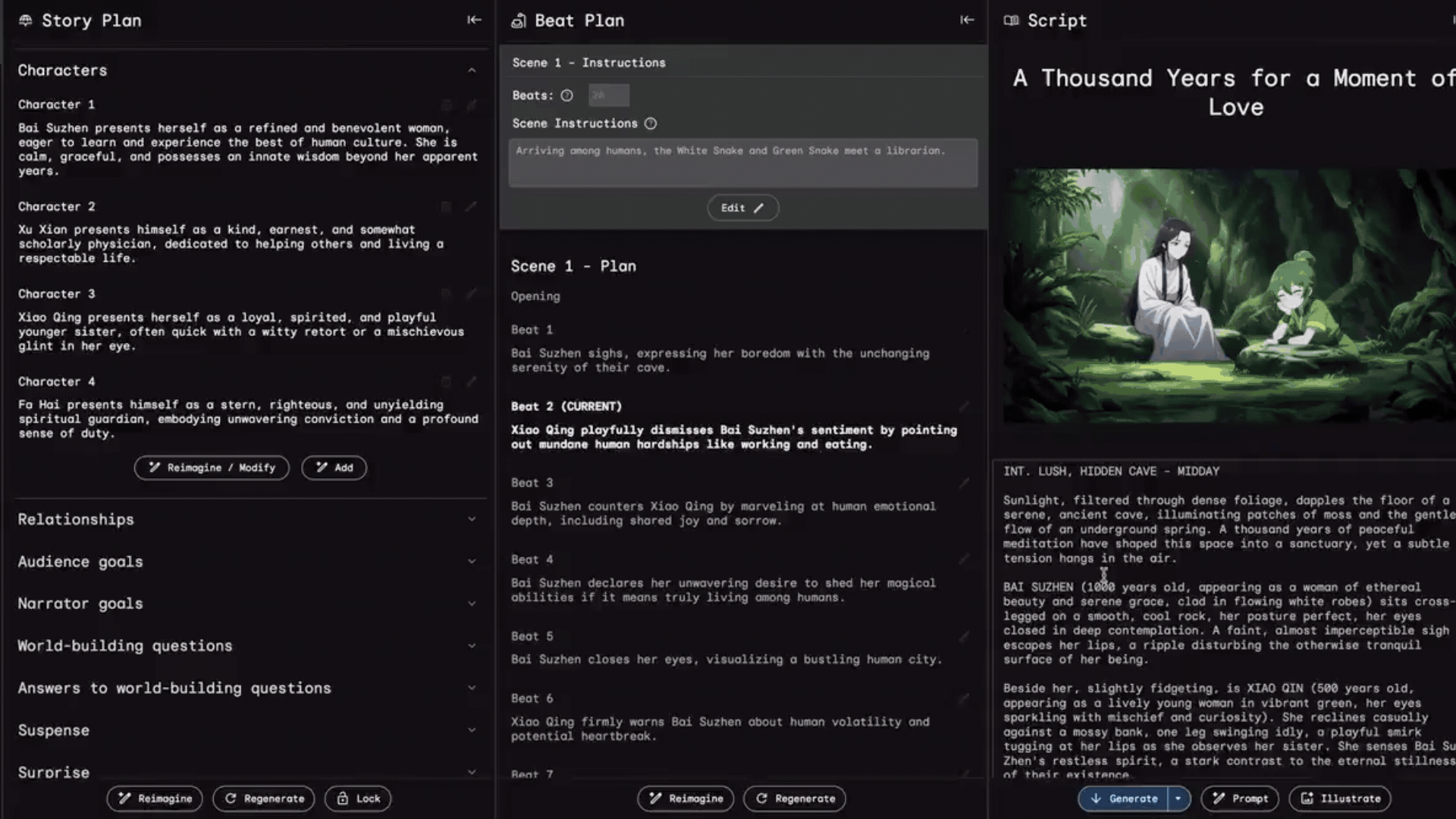Collapse the Characters section

472,71
